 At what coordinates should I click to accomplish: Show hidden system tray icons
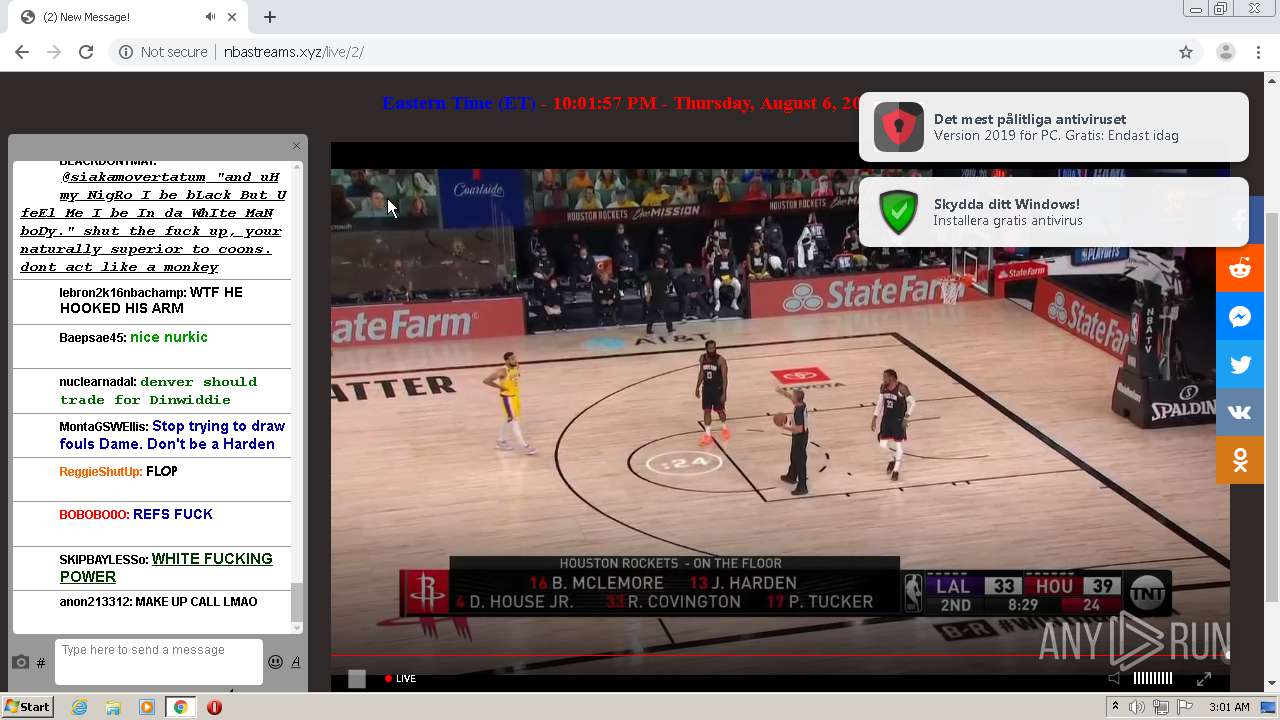1116,707
